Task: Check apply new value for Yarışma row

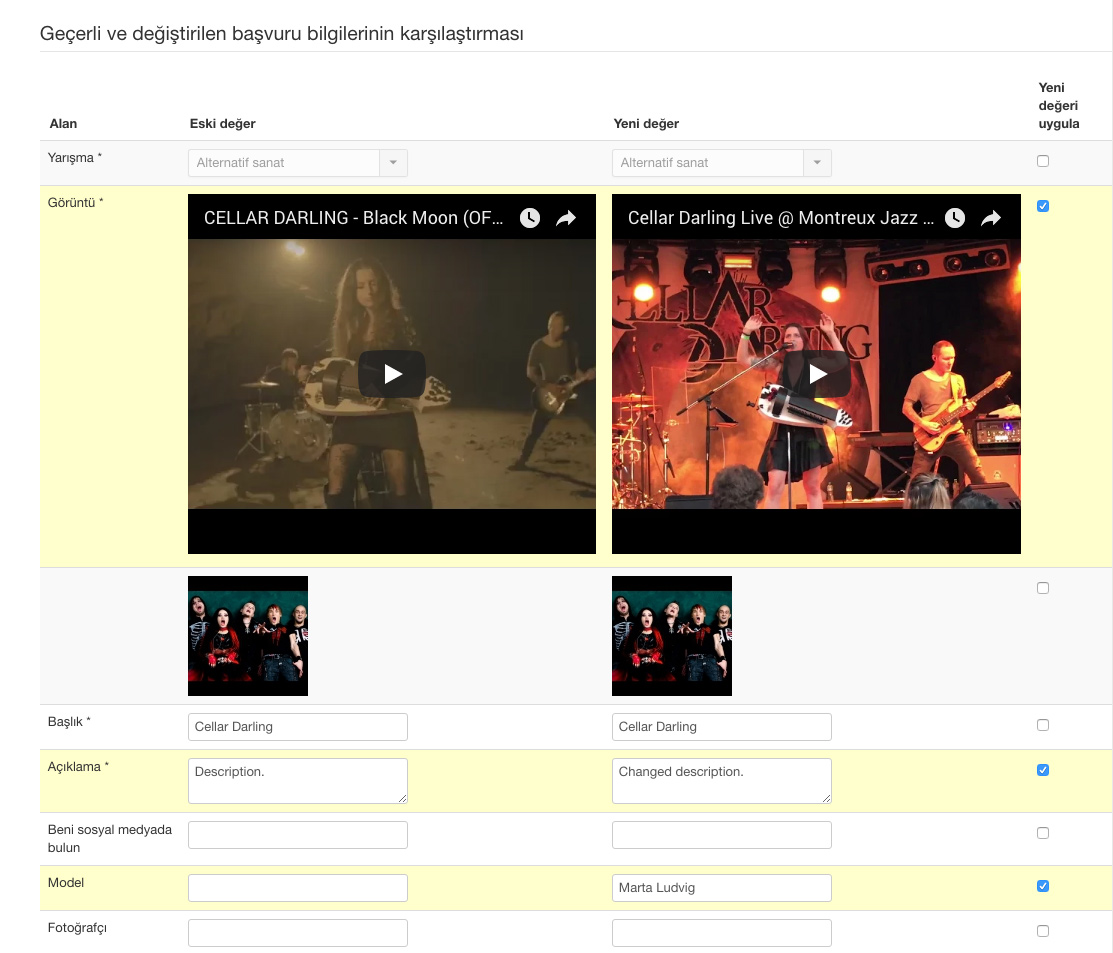Action: pos(1043,161)
